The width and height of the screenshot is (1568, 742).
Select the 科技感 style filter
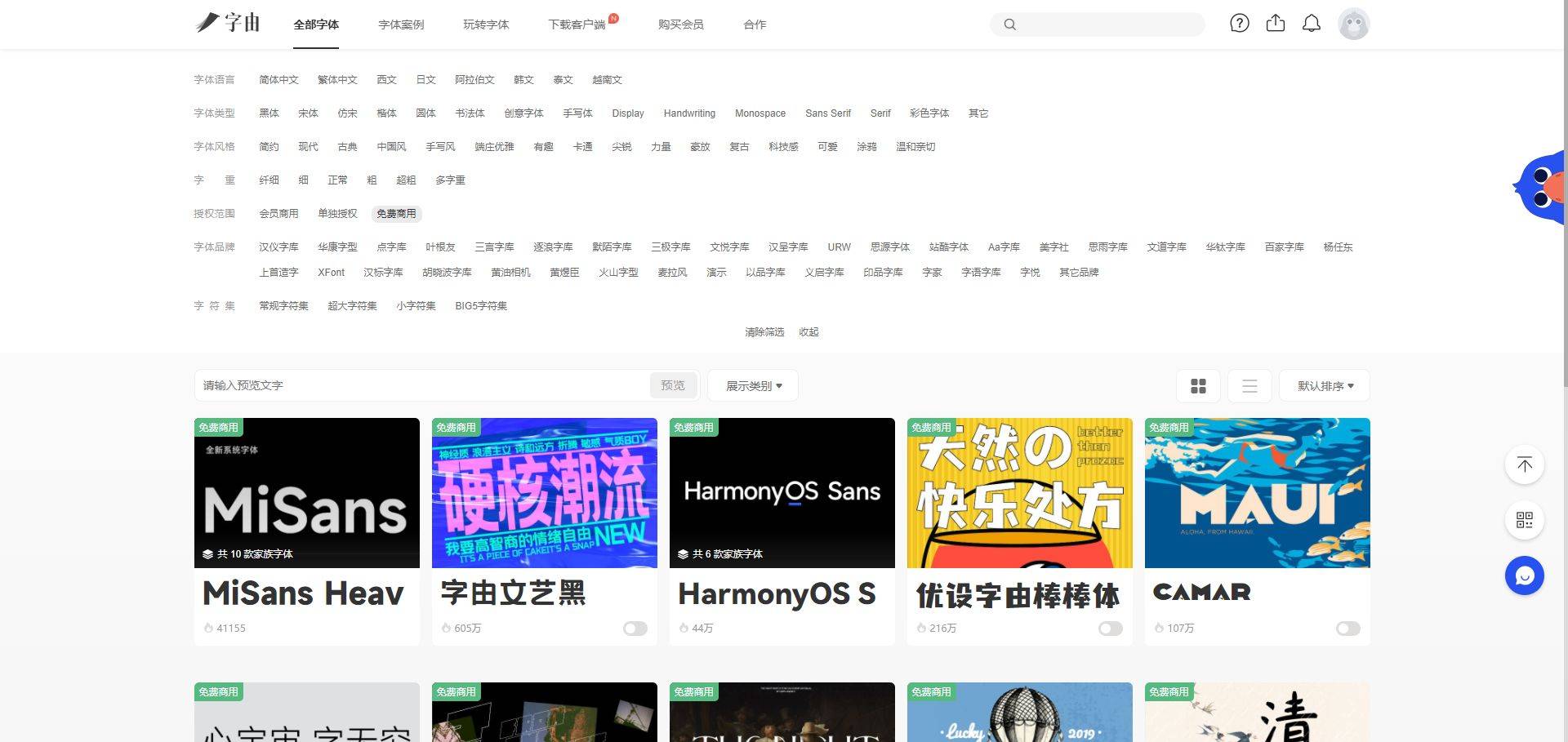tap(783, 147)
